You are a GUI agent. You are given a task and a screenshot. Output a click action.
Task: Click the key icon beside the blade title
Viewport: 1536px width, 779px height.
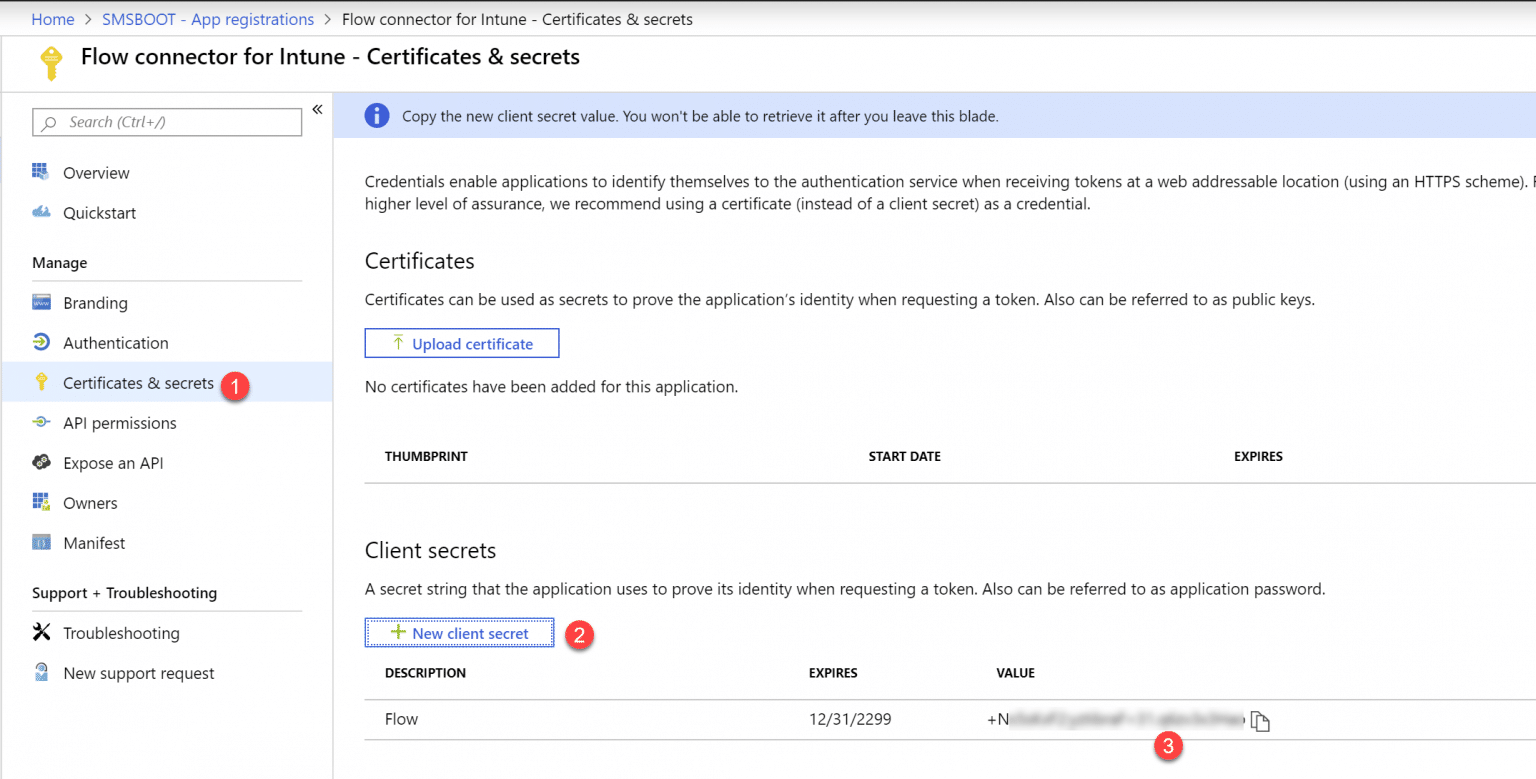point(50,63)
